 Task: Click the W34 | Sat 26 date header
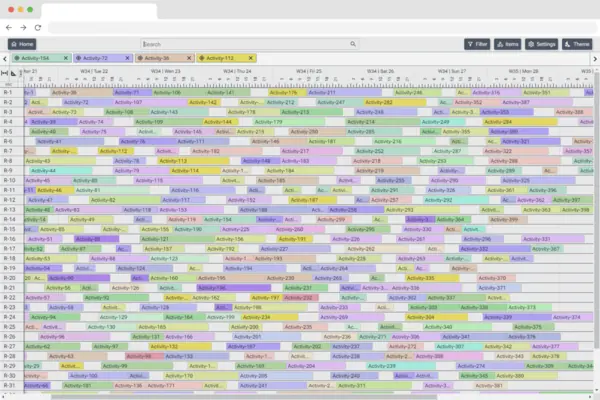380,71
